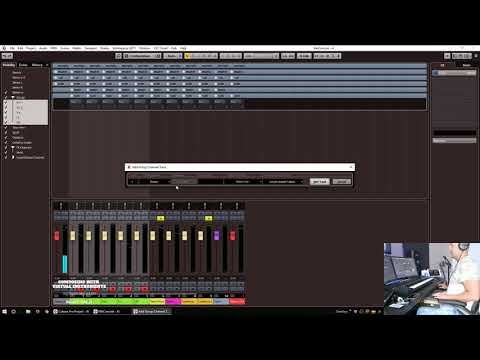Screen dimensions: 480x360
Task: Toggle the Input/Output Channels visibility checkmark
Action: (6, 157)
